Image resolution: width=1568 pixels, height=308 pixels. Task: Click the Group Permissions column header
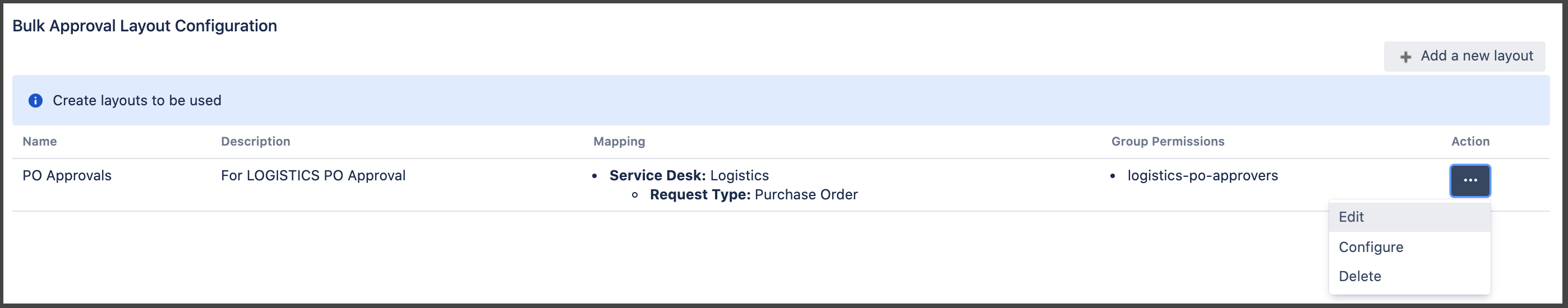[1168, 142]
